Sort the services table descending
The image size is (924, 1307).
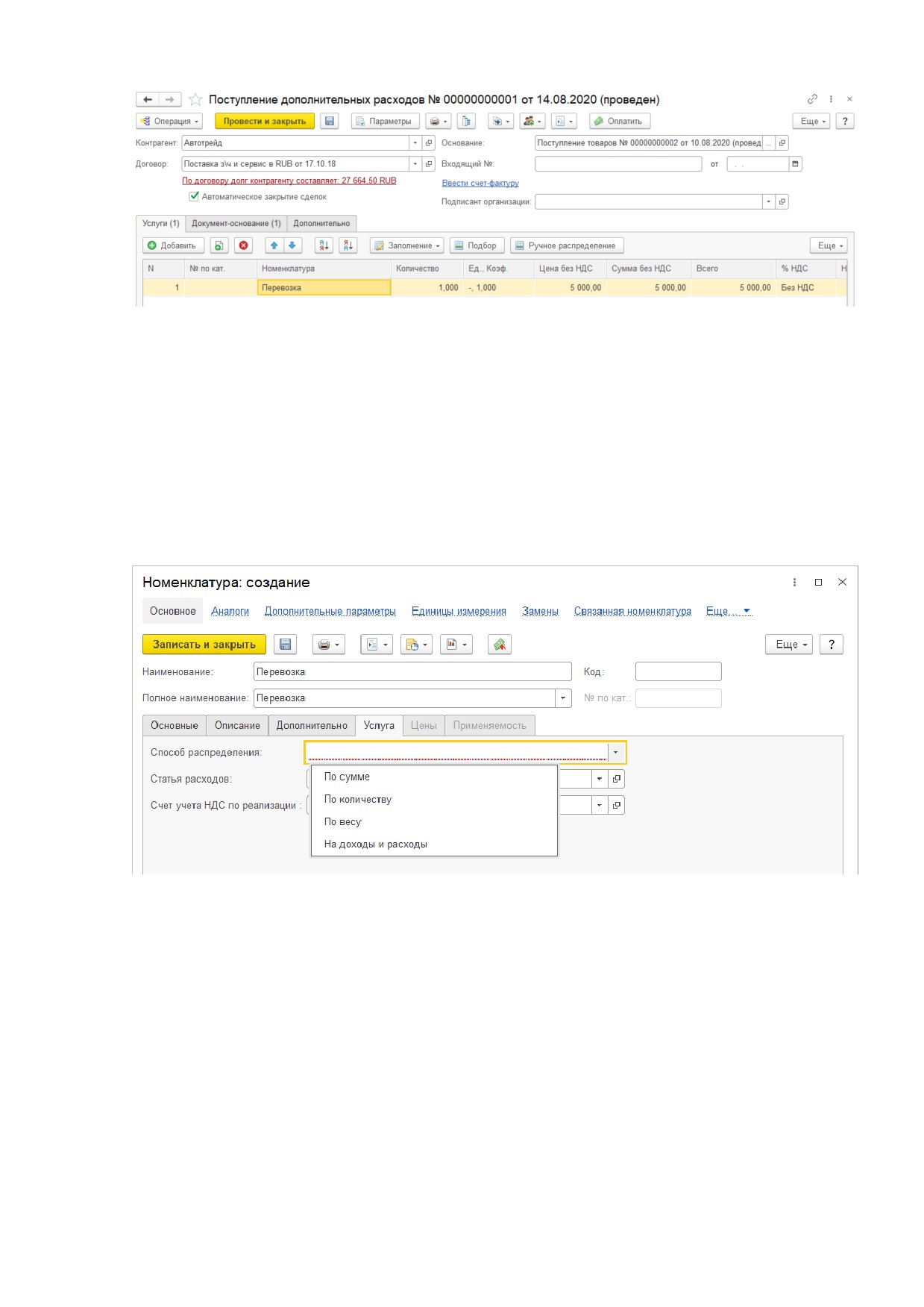pyautogui.click(x=348, y=245)
